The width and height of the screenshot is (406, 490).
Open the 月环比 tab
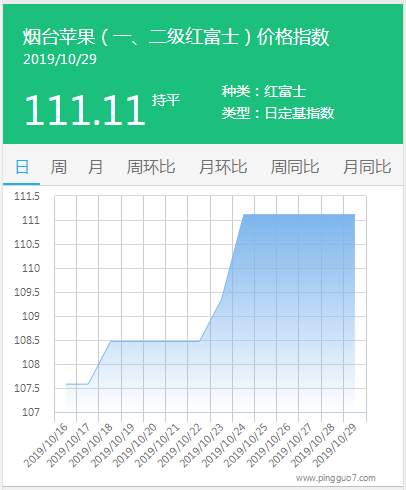tap(223, 167)
